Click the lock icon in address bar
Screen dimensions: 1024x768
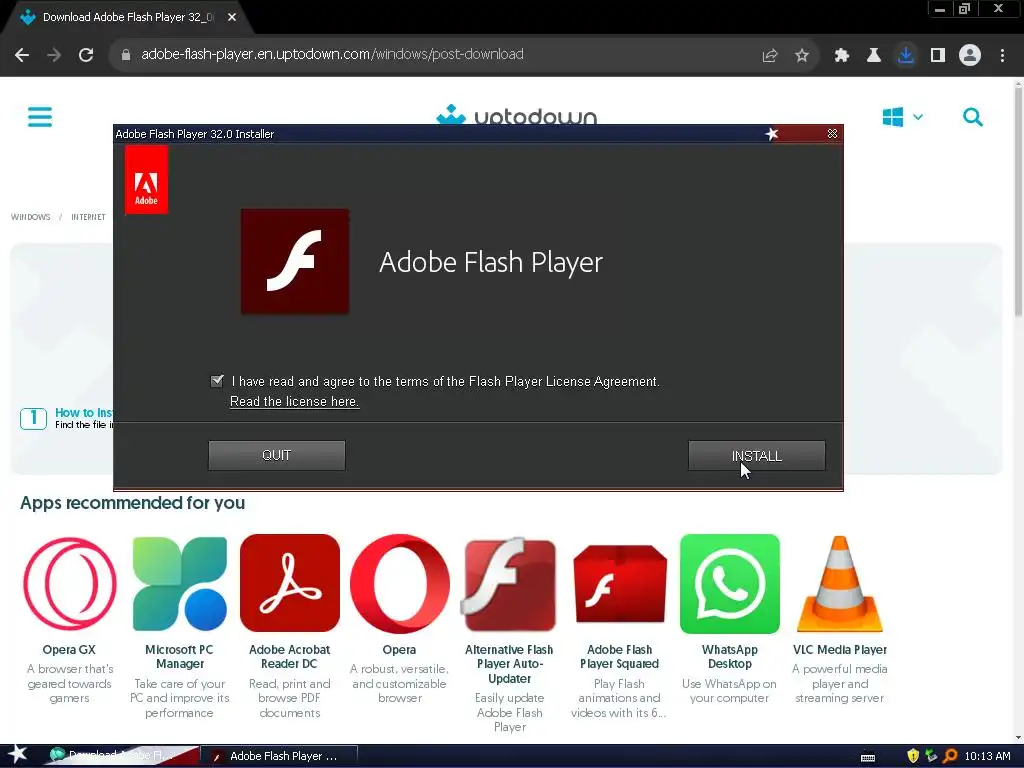tap(125, 55)
